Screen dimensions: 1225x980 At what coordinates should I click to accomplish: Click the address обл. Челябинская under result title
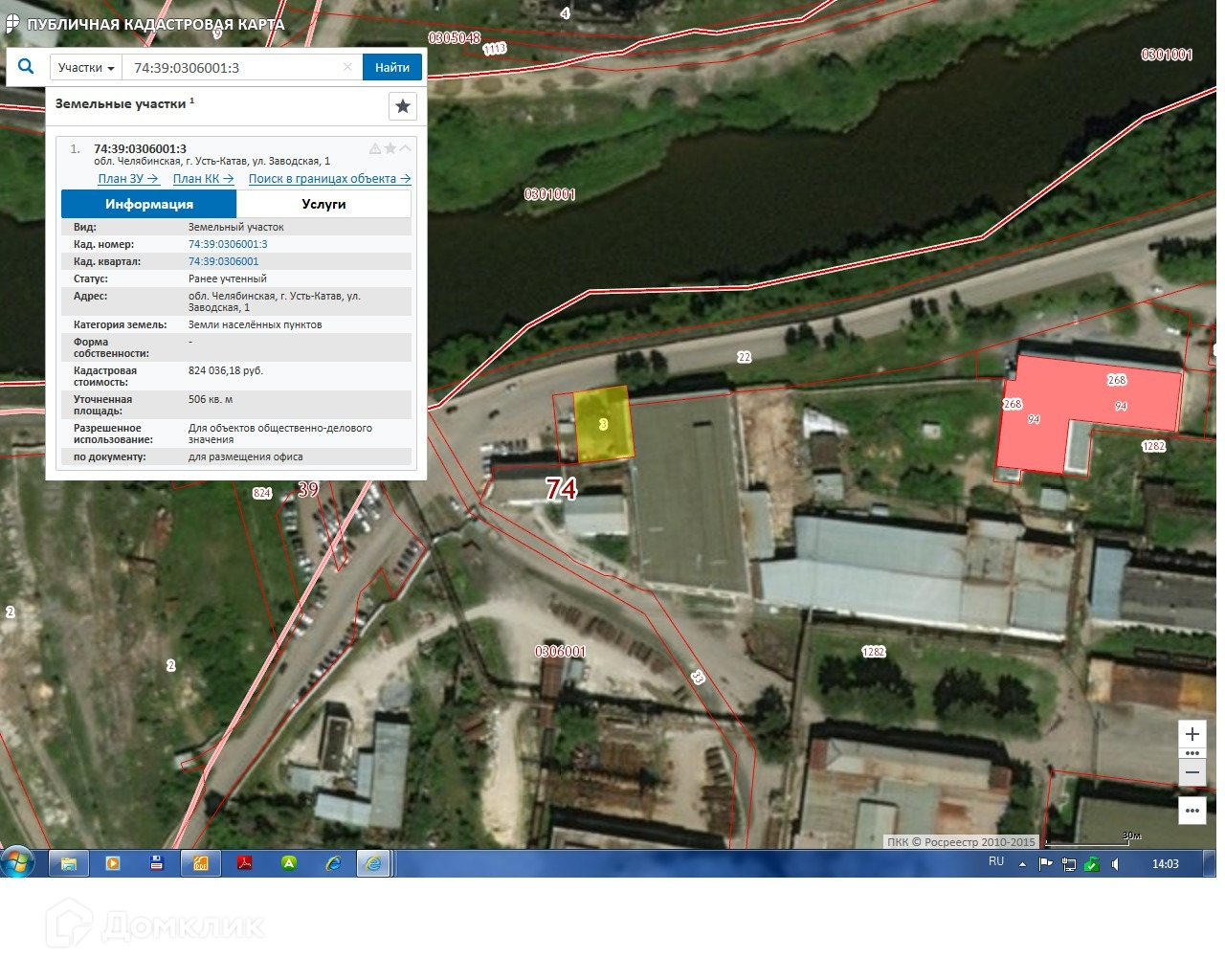click(212, 162)
